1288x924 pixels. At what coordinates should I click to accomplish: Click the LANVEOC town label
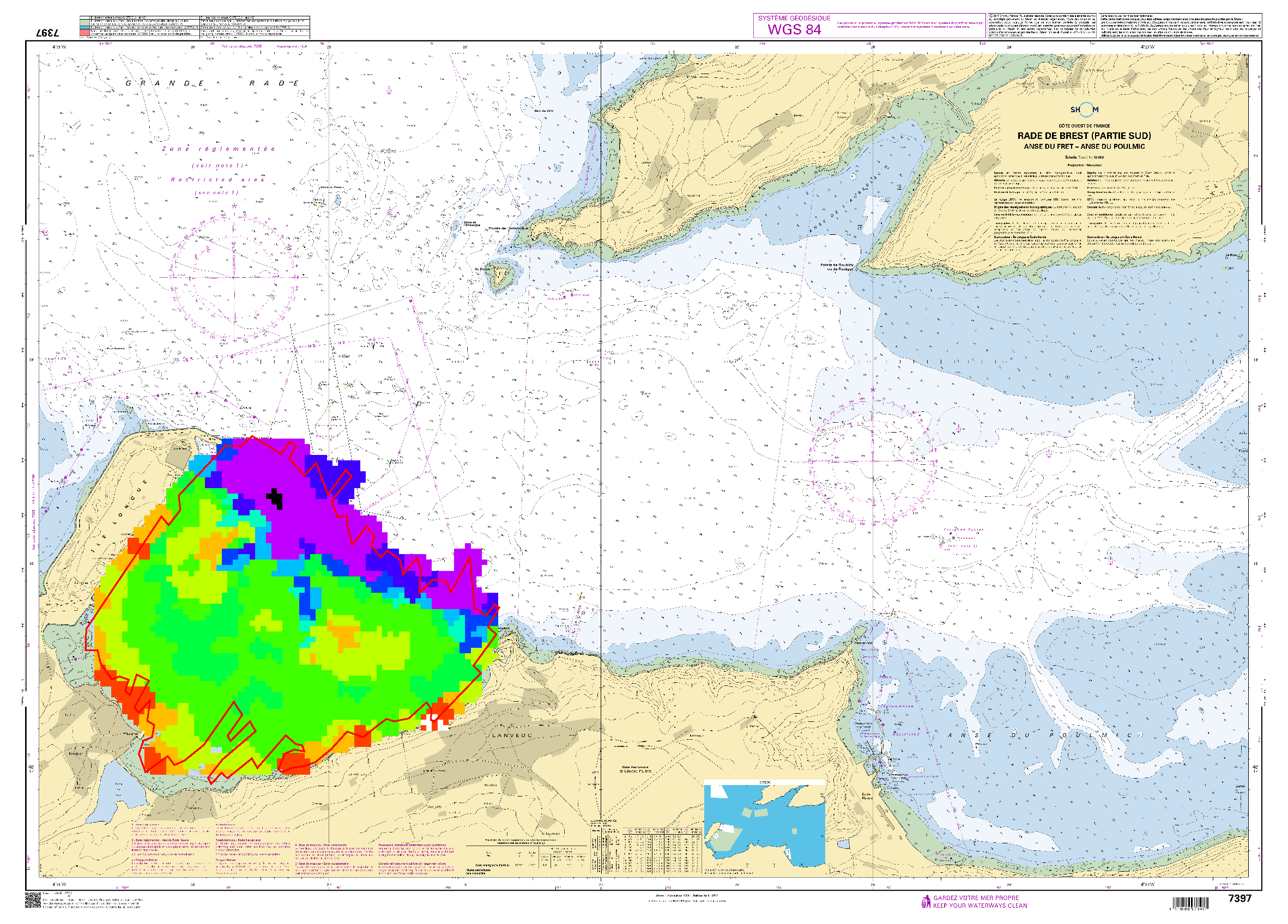point(512,735)
